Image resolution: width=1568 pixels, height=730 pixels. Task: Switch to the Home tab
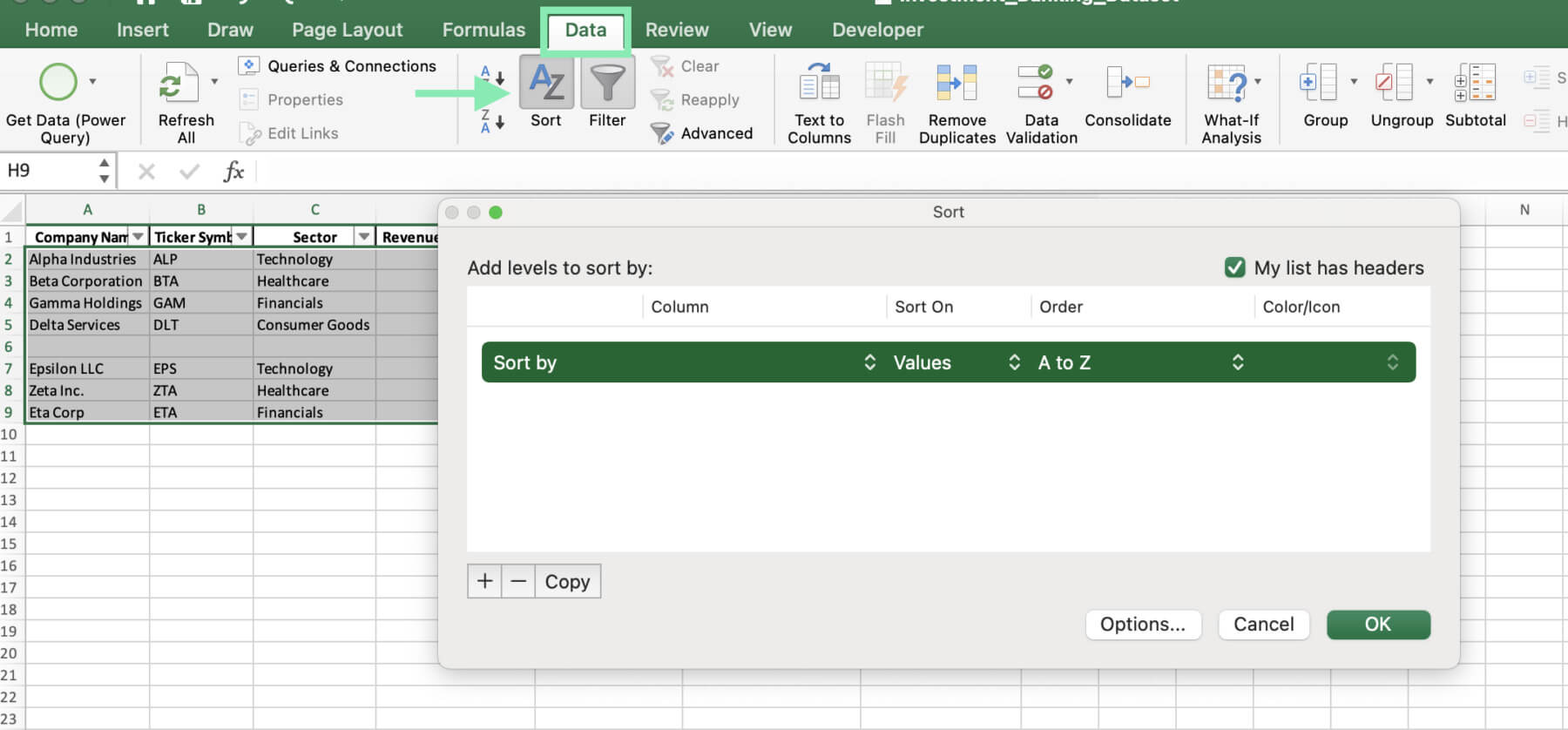click(51, 30)
